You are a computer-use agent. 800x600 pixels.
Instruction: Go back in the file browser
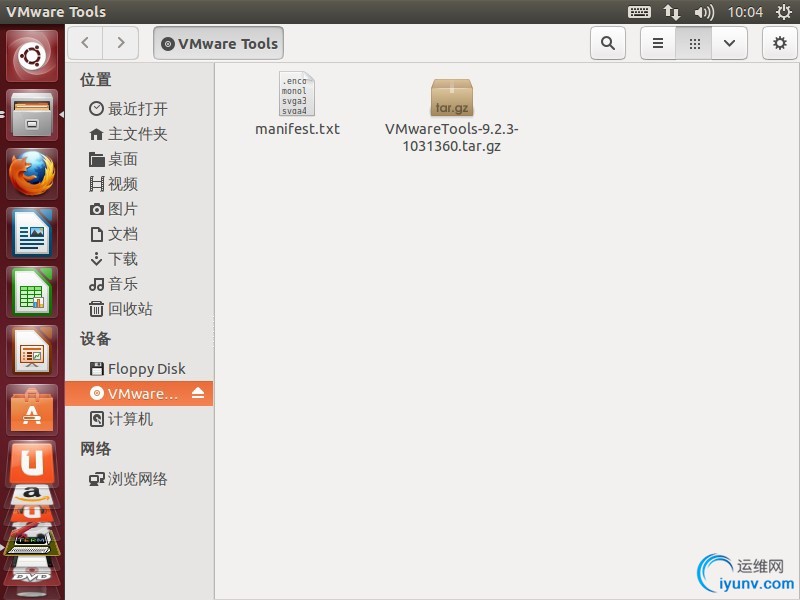click(85, 43)
